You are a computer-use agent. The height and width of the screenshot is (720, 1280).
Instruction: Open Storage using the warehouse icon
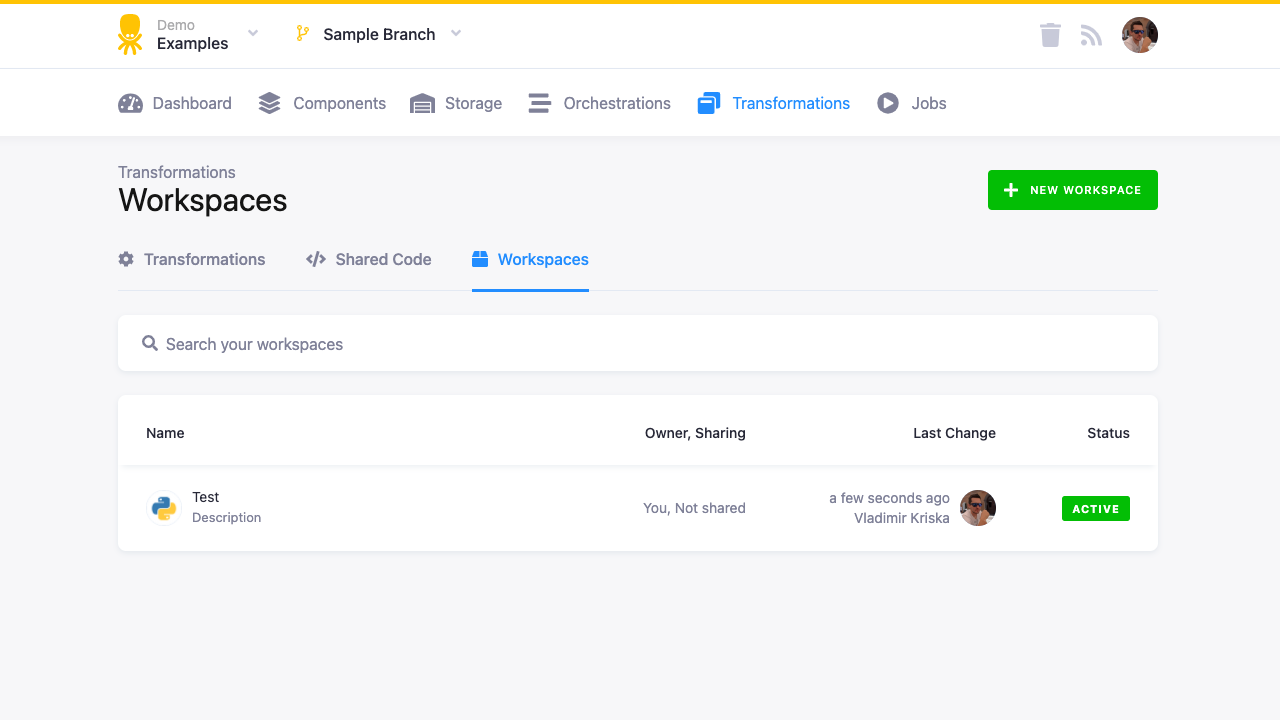(x=421, y=102)
